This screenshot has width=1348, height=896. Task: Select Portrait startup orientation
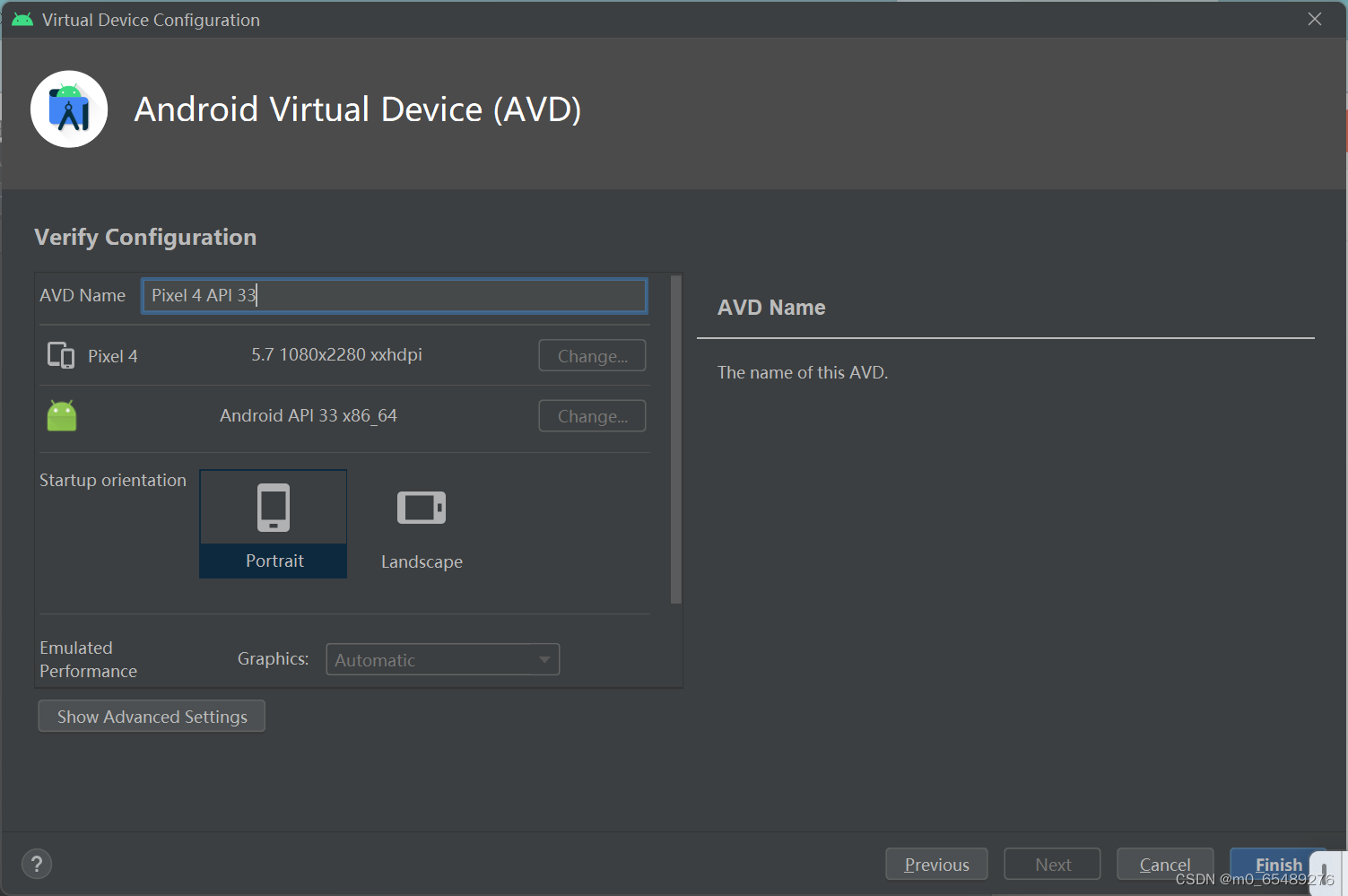tap(274, 524)
